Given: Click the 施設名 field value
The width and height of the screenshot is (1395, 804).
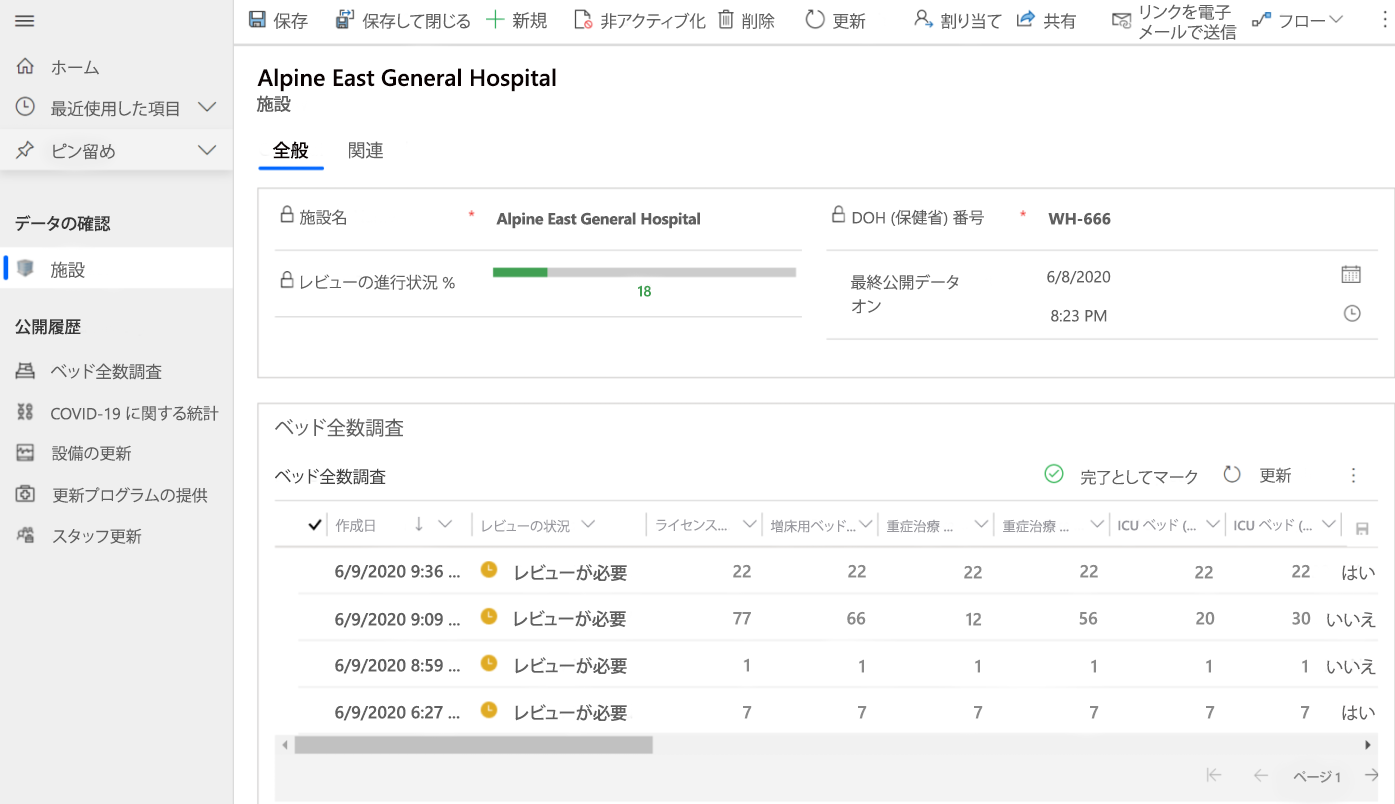Looking at the screenshot, I should [x=598, y=219].
